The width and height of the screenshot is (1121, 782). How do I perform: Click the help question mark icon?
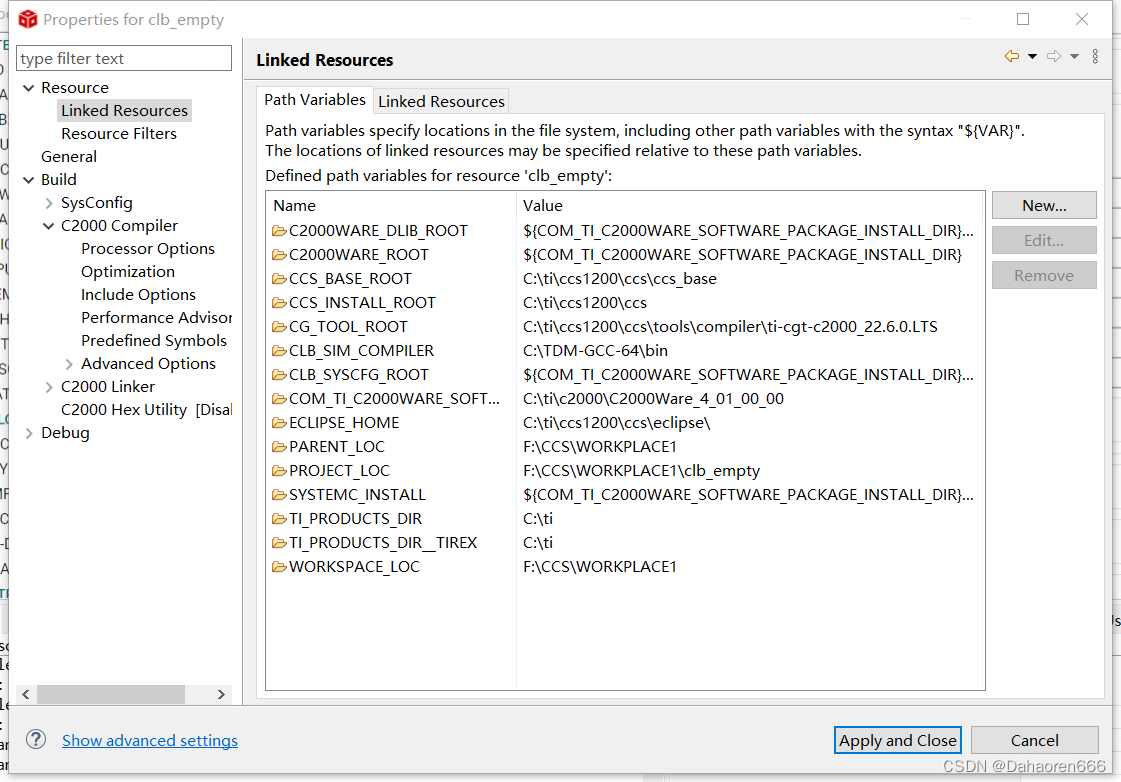pyautogui.click(x=36, y=739)
